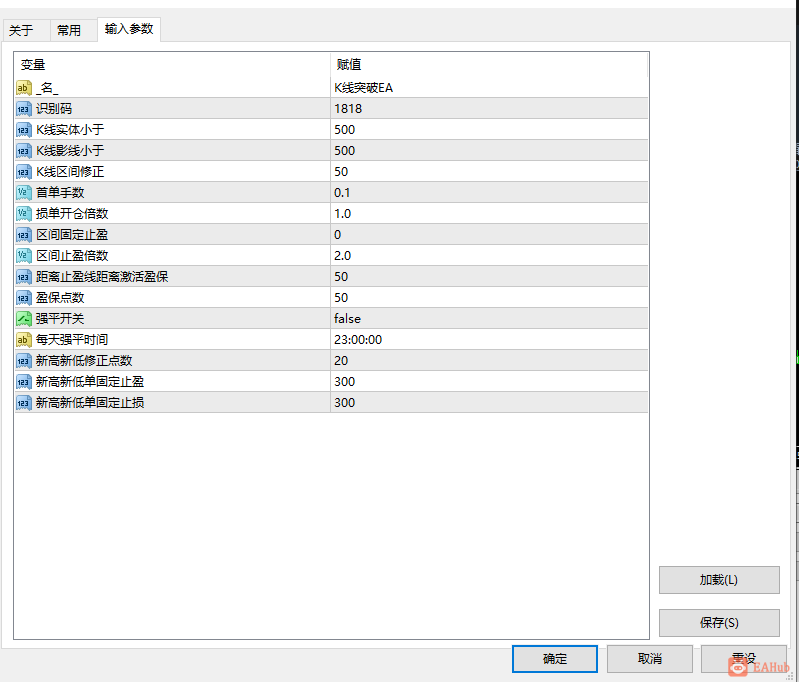Select the K线突破EA value cell

[x=489, y=88]
